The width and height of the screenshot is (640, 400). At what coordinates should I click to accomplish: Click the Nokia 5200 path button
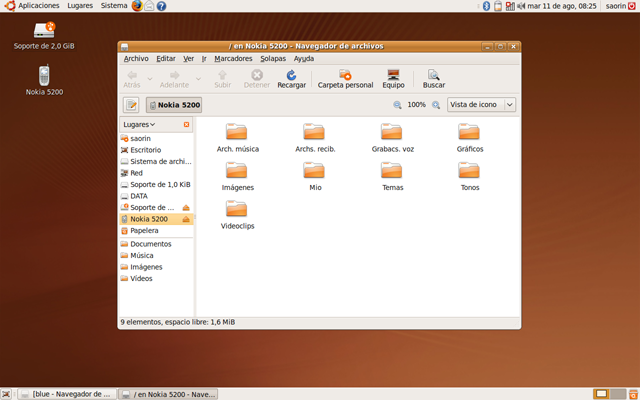click(174, 105)
